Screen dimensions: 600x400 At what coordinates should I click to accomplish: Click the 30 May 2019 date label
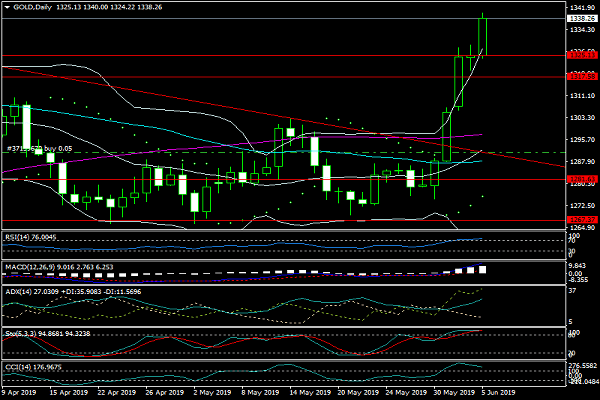(x=454, y=393)
